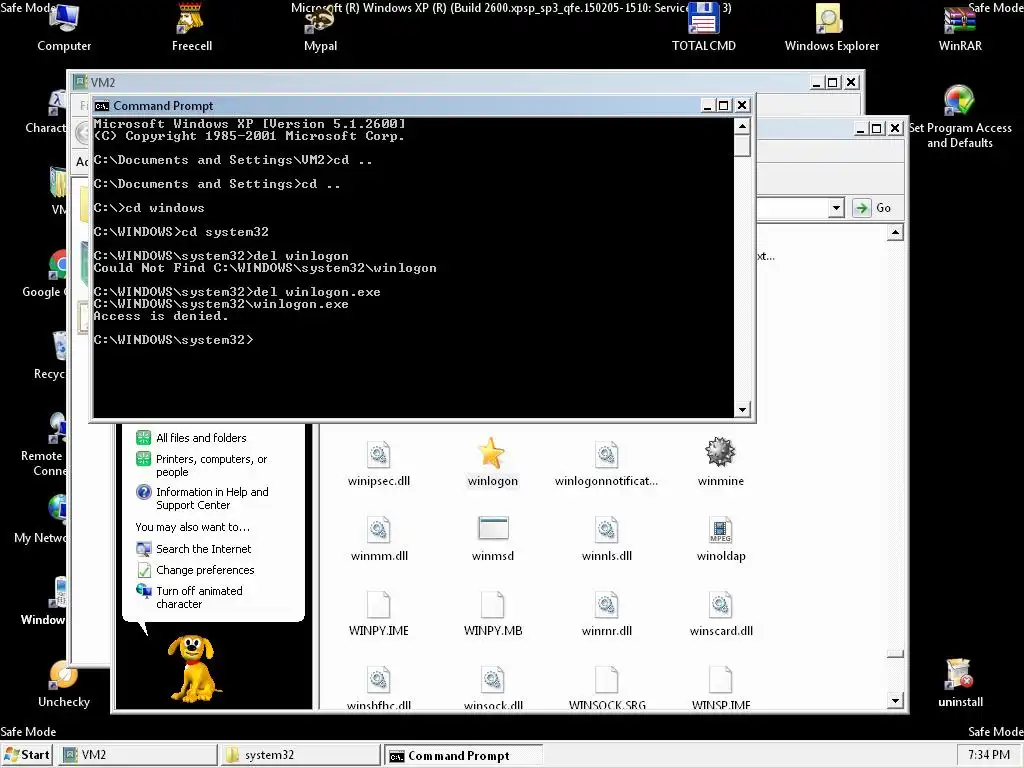The width and height of the screenshot is (1024, 768).
Task: Select the winrnr.dll file
Action: (x=606, y=614)
